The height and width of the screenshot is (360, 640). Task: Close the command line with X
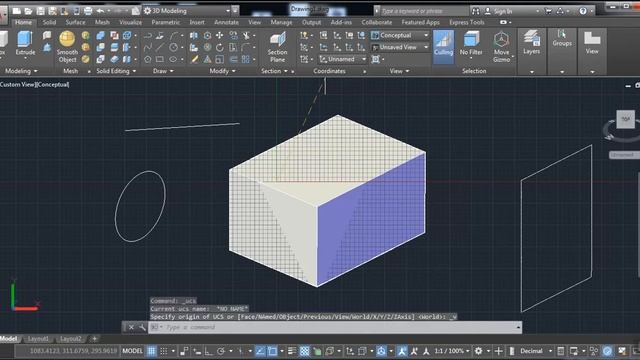click(x=131, y=327)
